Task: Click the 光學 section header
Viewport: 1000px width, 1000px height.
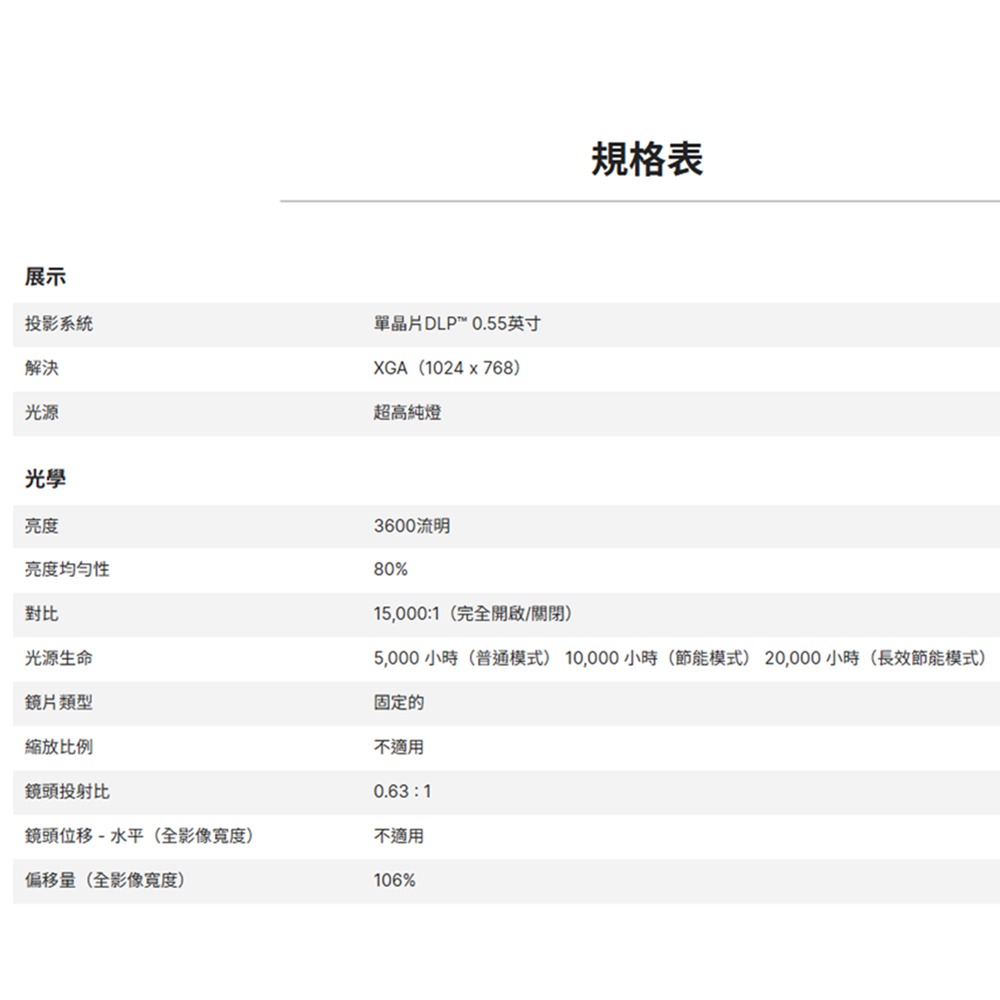Action: (x=41, y=477)
